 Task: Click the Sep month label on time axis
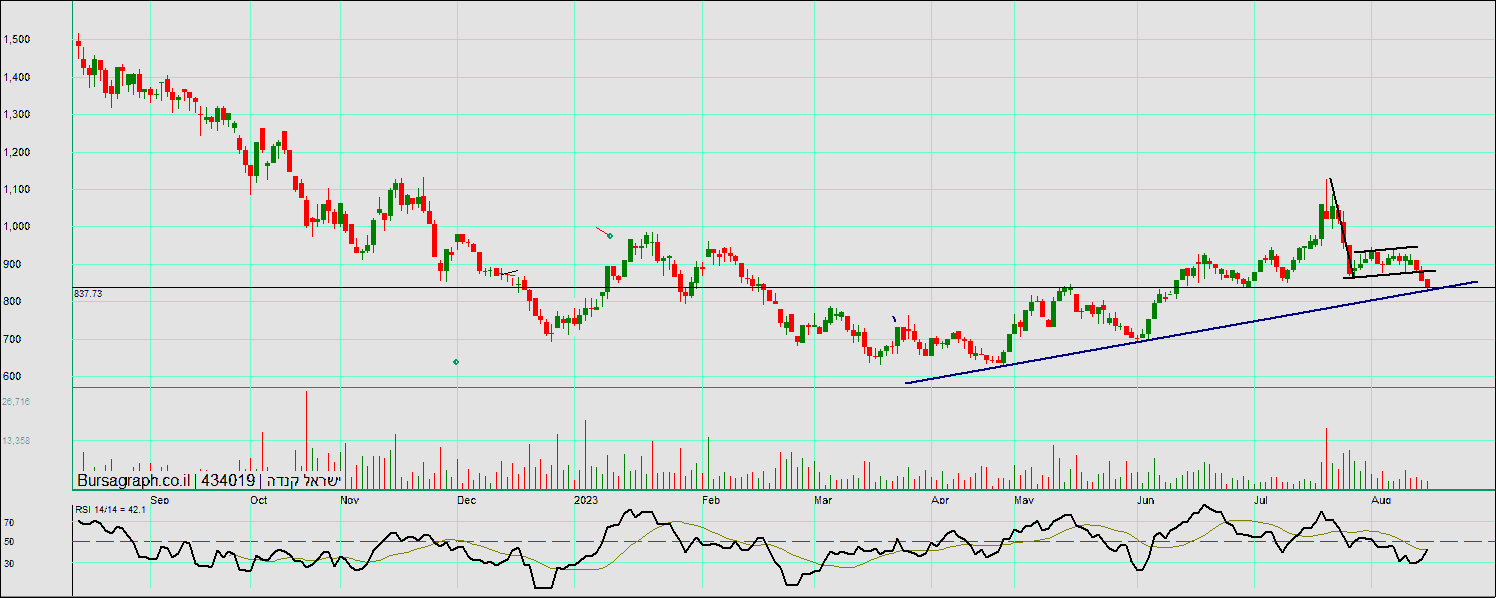coord(159,498)
